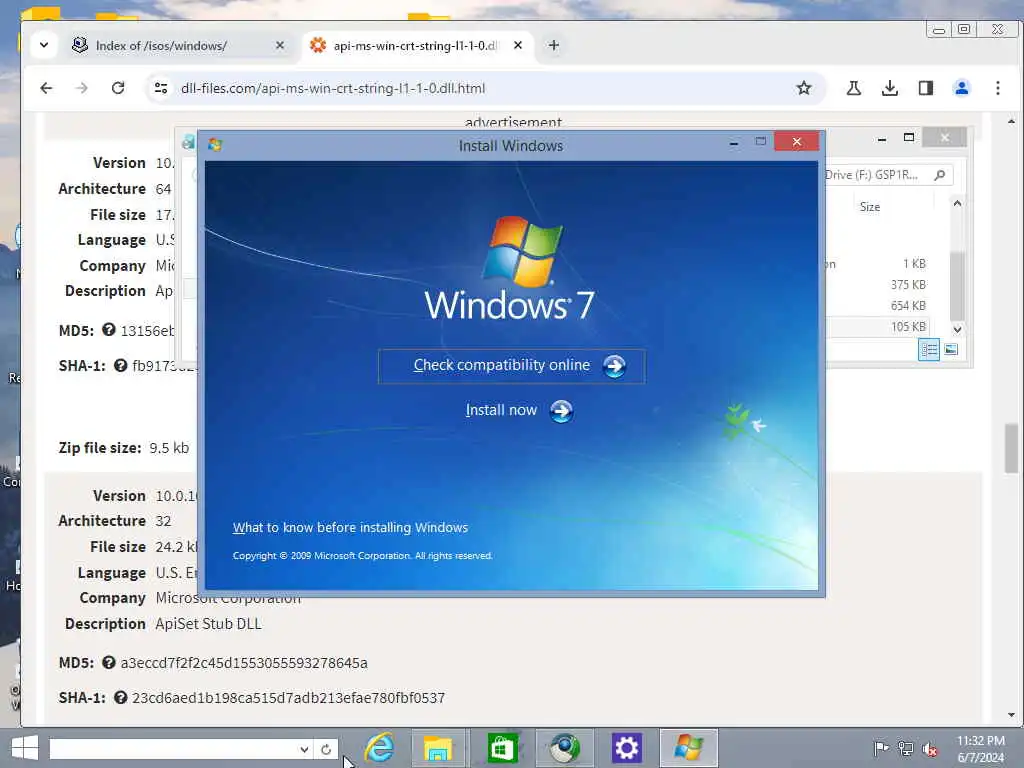Screen dimensions: 1024x768
Task: Open clock showing 11:32 PM
Action: tap(981, 749)
